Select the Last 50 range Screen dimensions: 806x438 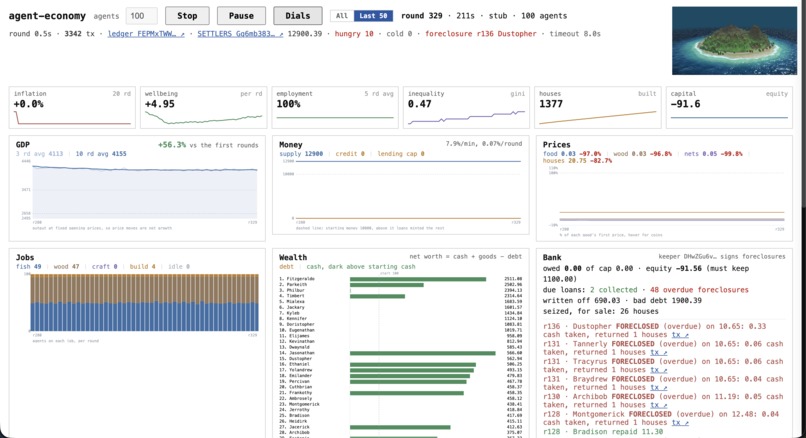tap(373, 16)
